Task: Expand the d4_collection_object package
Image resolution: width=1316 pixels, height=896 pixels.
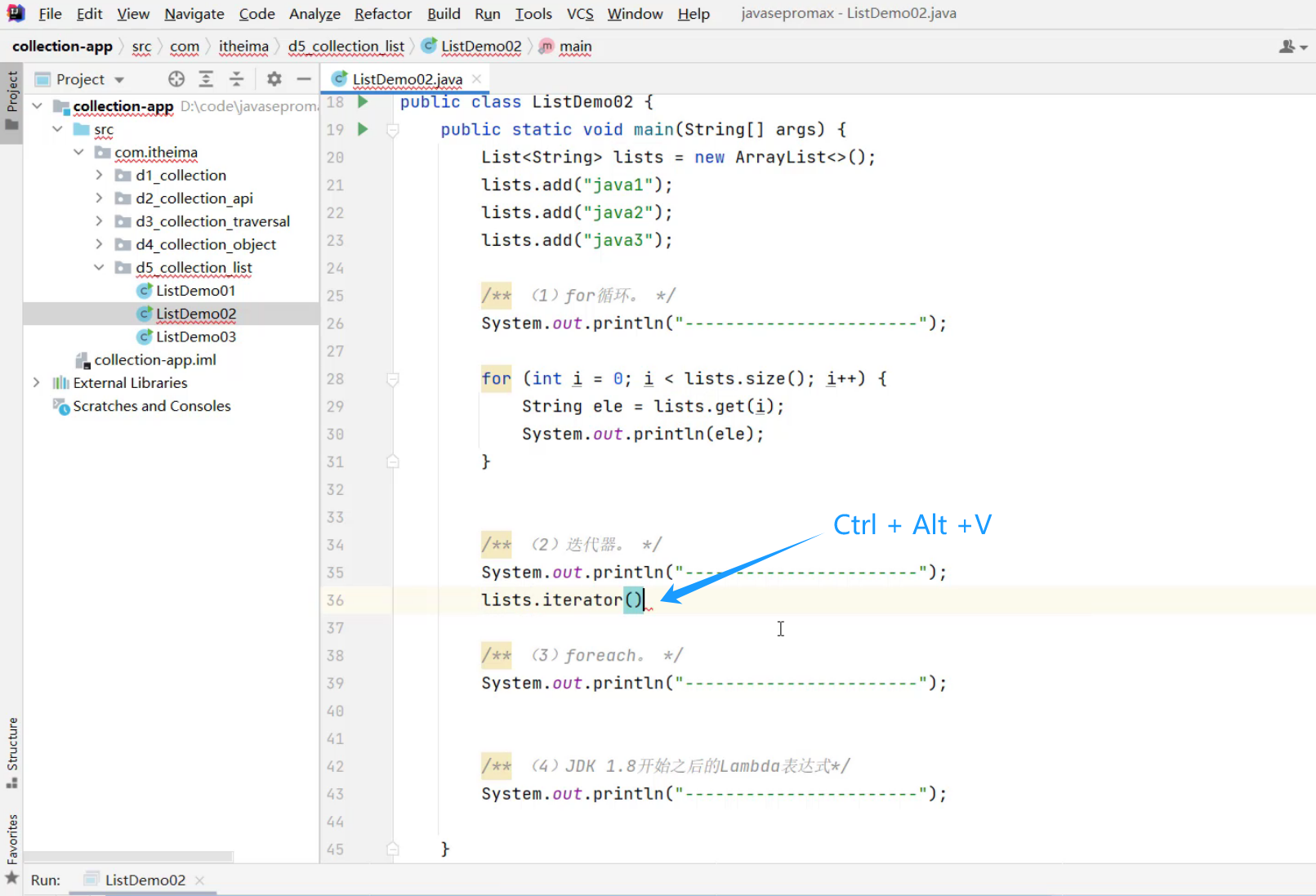Action: coord(99,243)
